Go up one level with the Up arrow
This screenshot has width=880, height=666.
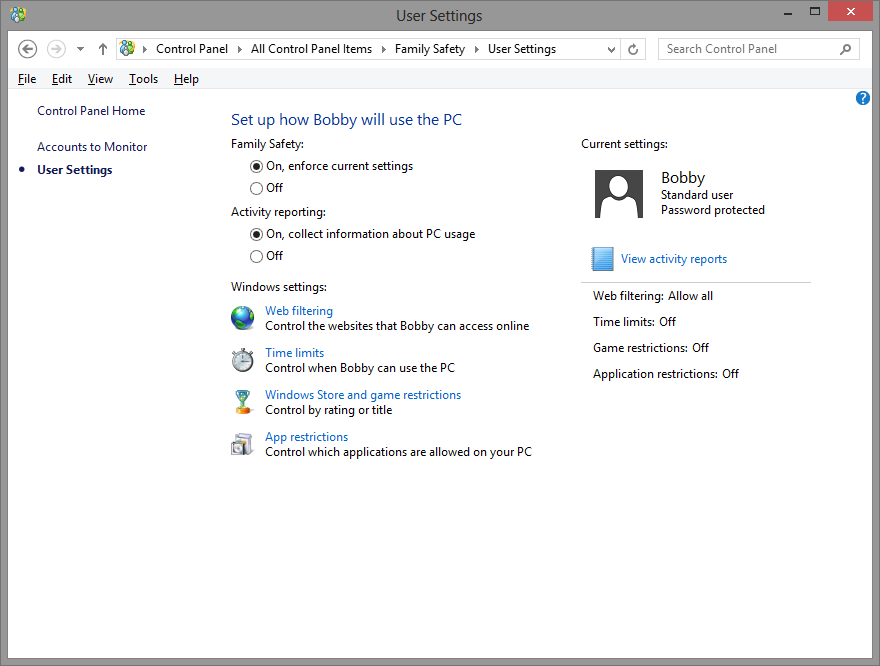pyautogui.click(x=103, y=49)
